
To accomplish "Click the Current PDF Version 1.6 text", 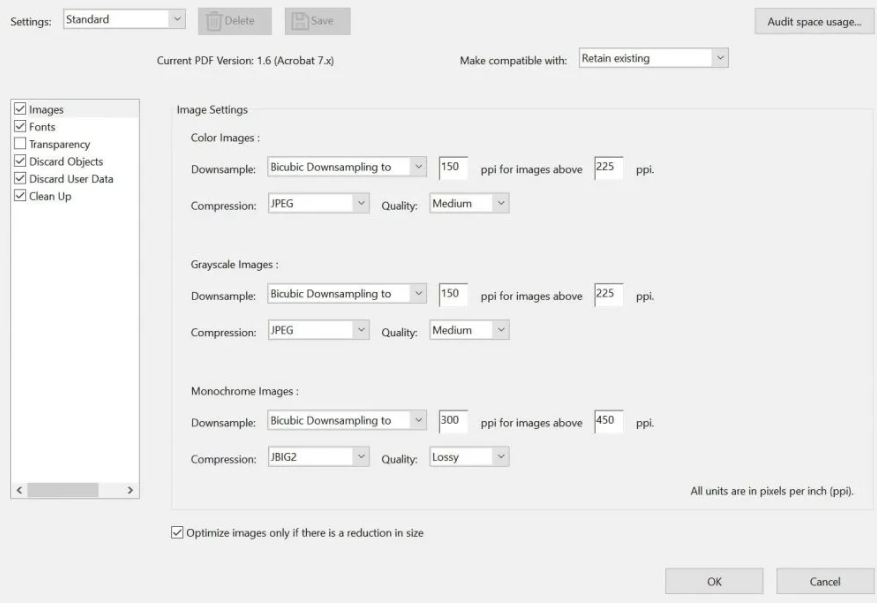I will (x=245, y=60).
